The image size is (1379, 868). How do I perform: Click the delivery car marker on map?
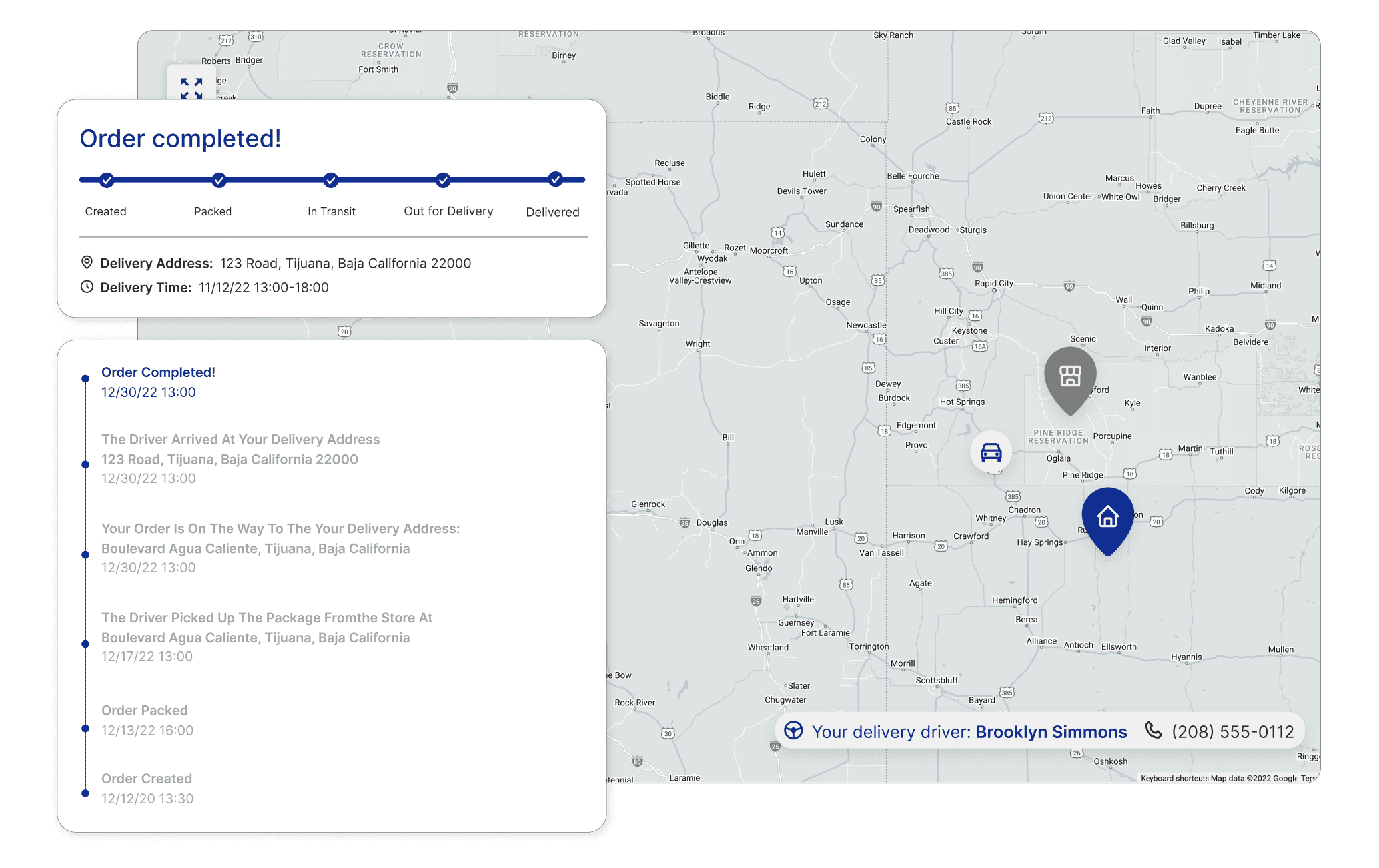(x=991, y=452)
